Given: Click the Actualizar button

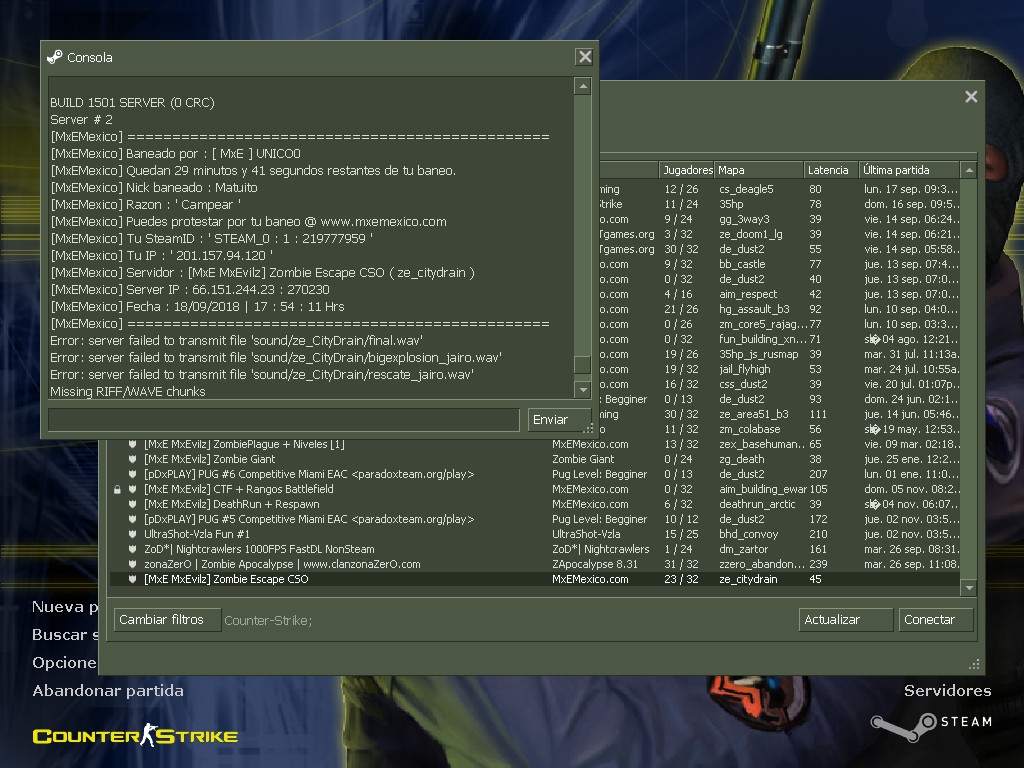Looking at the screenshot, I should click(846, 620).
